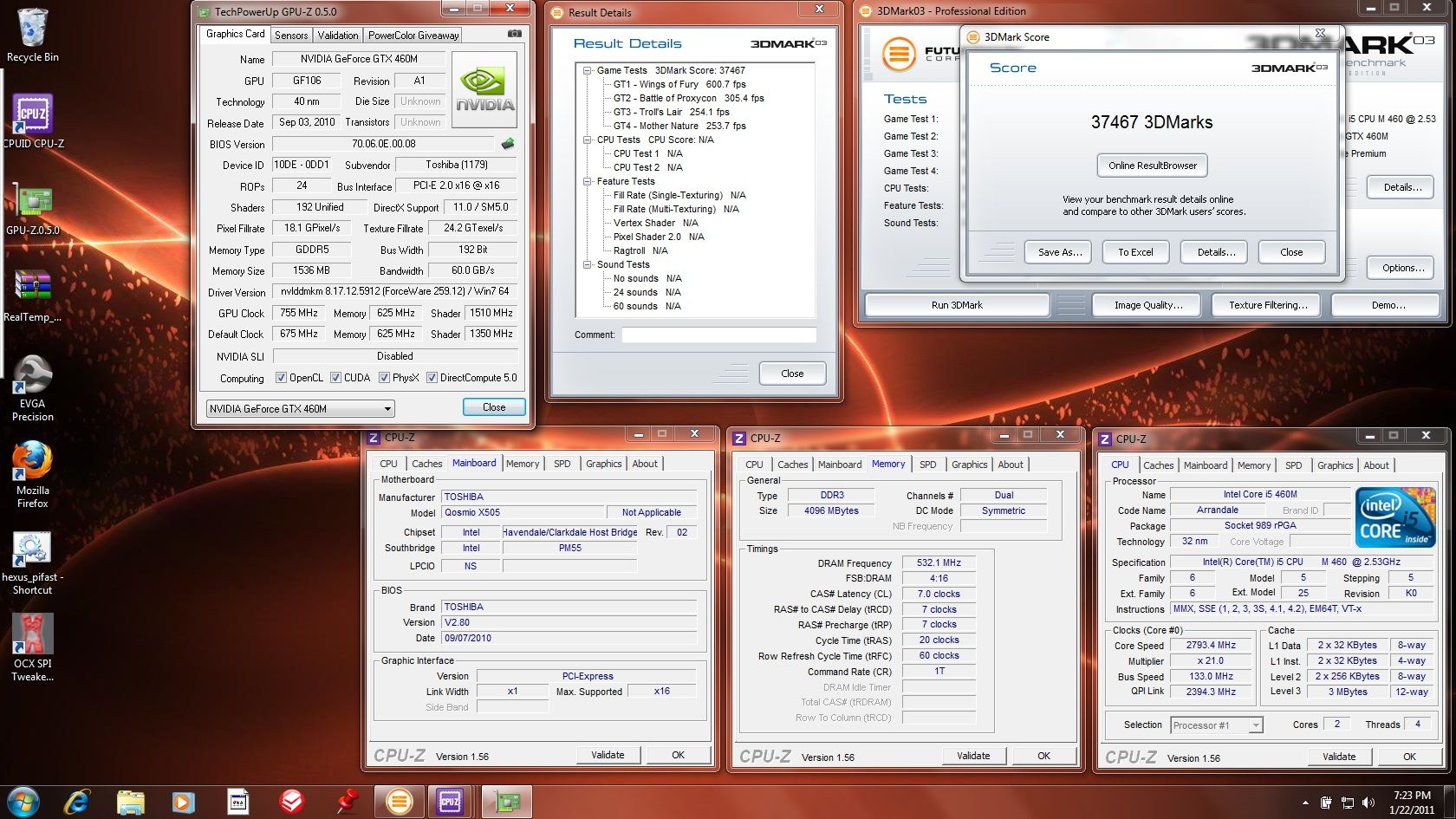Show hidden tray icons arrow
Image resolution: width=1456 pixels, height=819 pixels.
coord(1305,803)
